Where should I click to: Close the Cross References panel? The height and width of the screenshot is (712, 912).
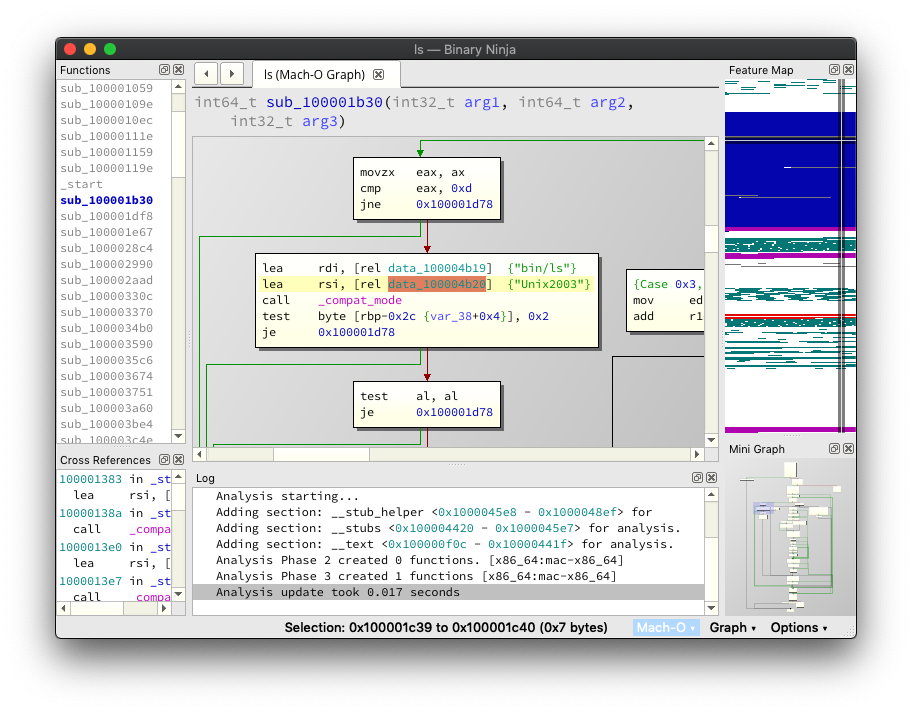point(178,460)
